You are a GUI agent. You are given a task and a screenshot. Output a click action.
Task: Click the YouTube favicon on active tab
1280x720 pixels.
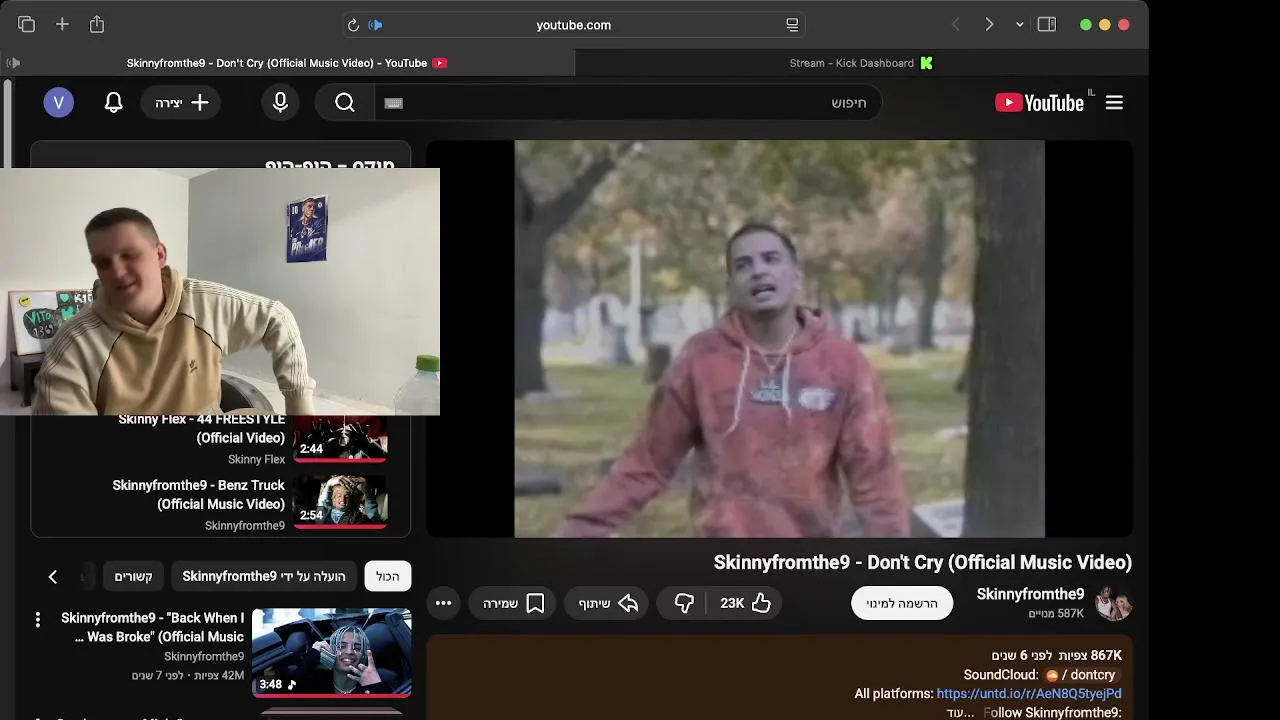[440, 63]
